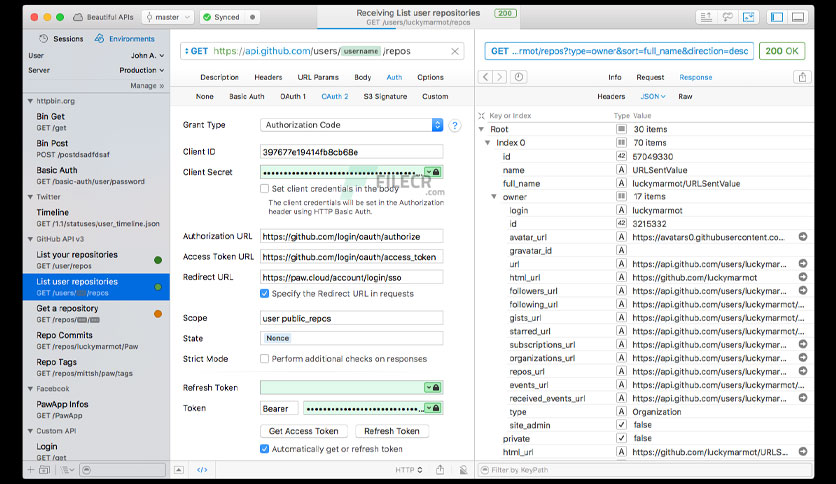Image resolution: width=836 pixels, height=484 pixels.
Task: Toggle the site_admin boolean checkbox
Action: [x=621, y=425]
